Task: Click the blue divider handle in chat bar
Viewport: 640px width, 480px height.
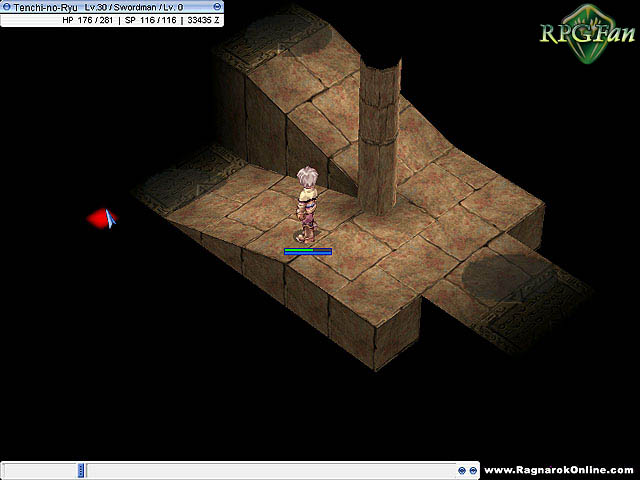Action: [81, 470]
